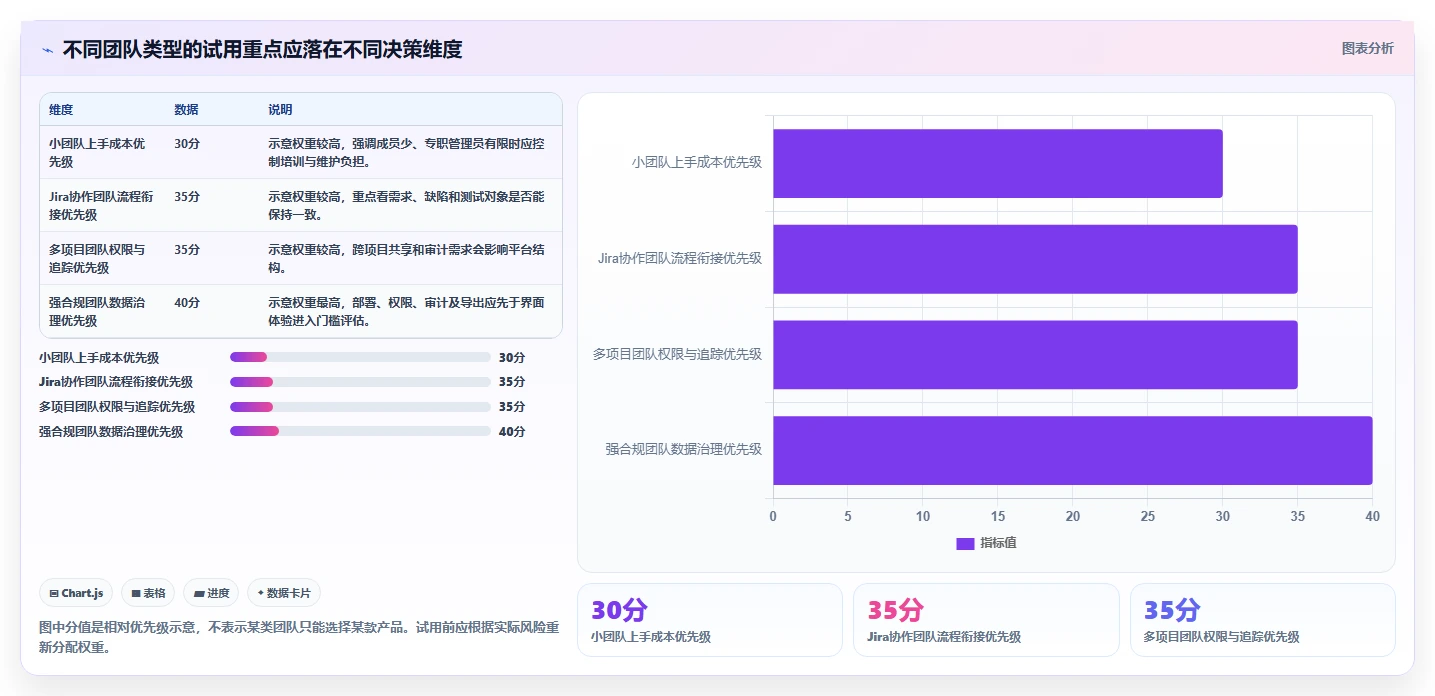
Task: Click the x-axis tick label 5
Action: [848, 516]
